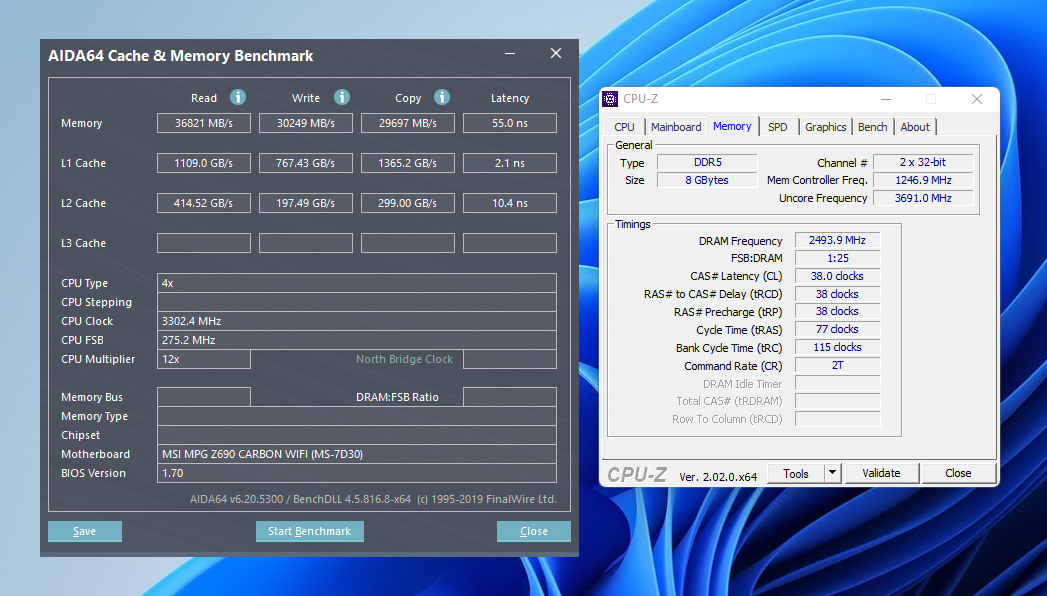Click CAS# Latency value 38.0 clocks

tap(837, 276)
